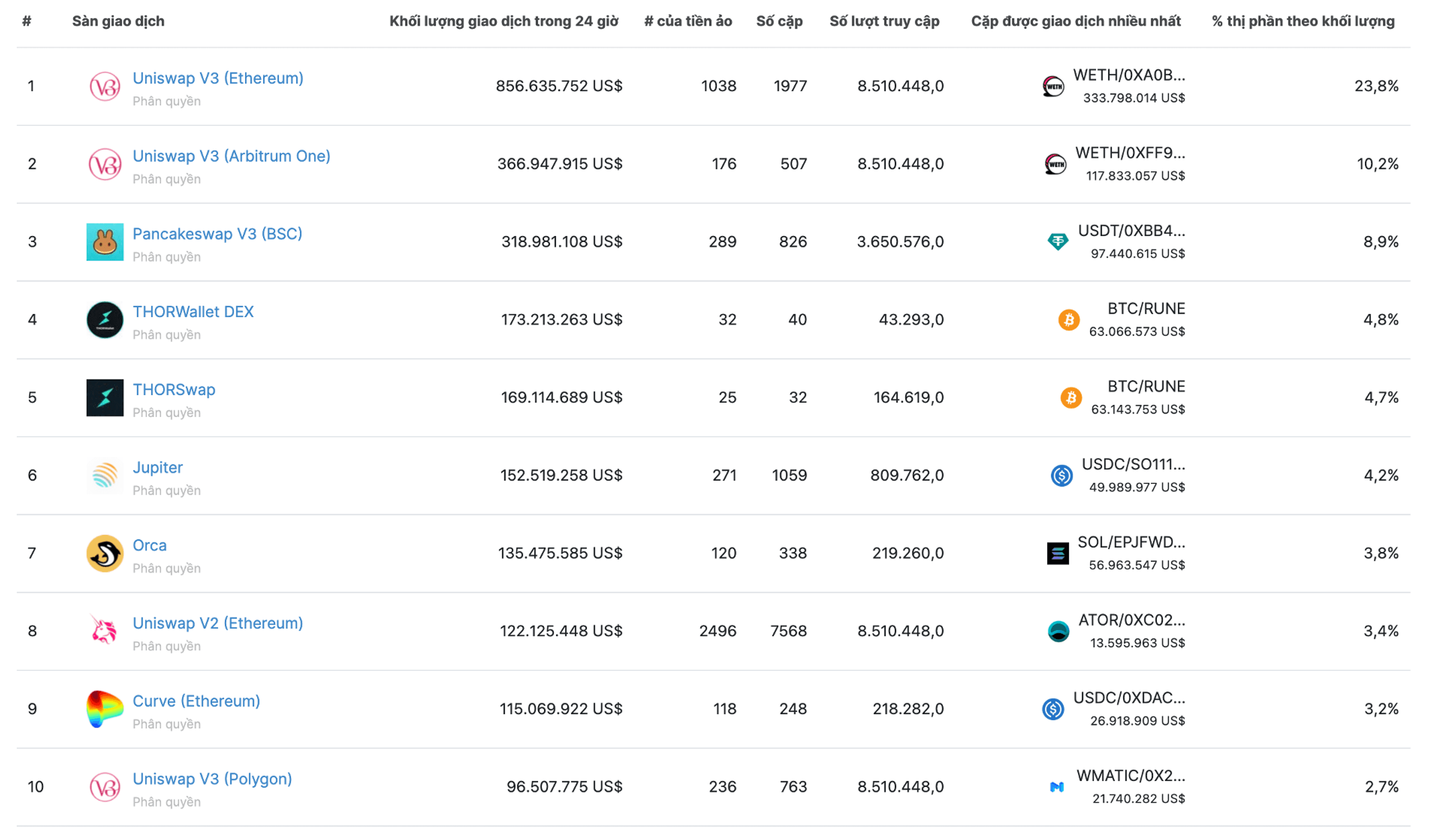This screenshot has height=840, width=1442.
Task: Click the 7568 pairs count value
Action: point(789,631)
